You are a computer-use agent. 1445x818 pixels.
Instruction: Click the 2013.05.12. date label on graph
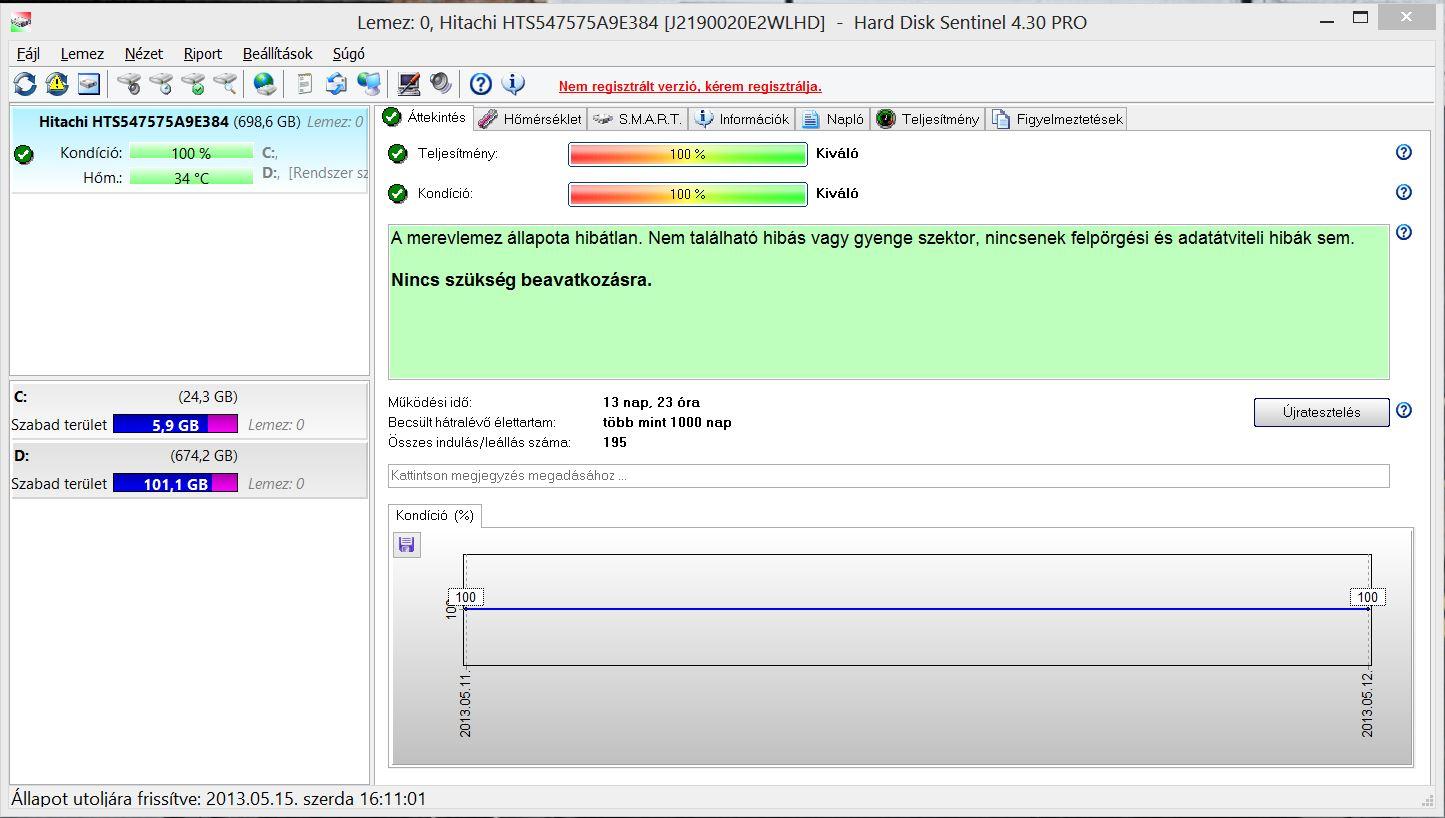point(1367,705)
